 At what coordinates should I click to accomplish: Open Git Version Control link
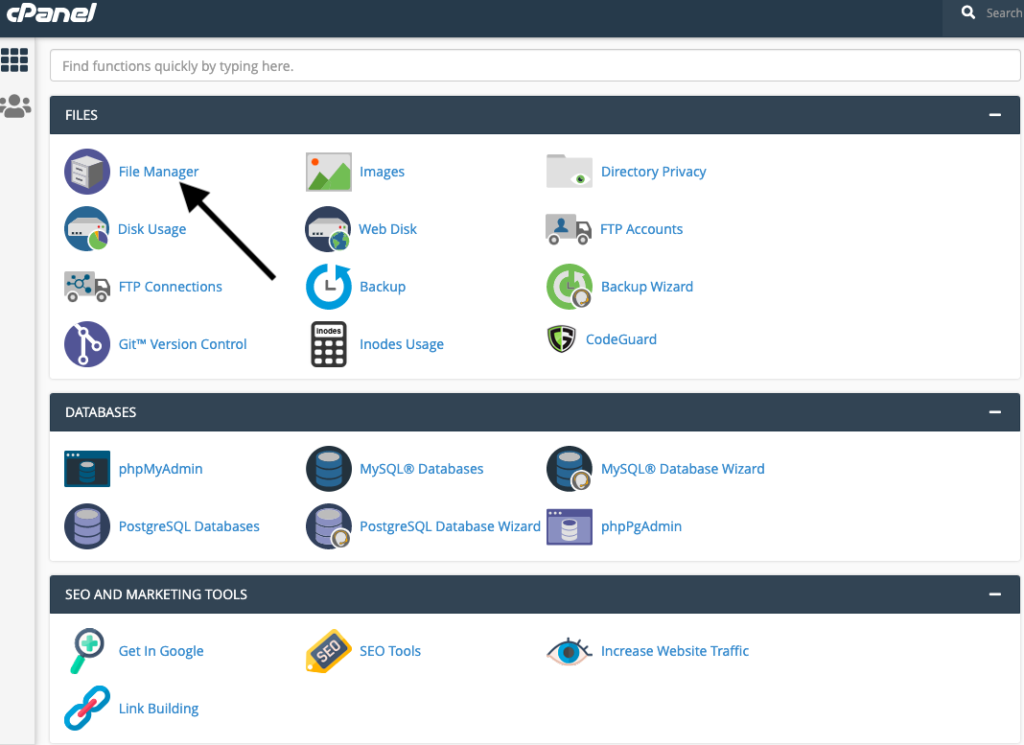[183, 344]
